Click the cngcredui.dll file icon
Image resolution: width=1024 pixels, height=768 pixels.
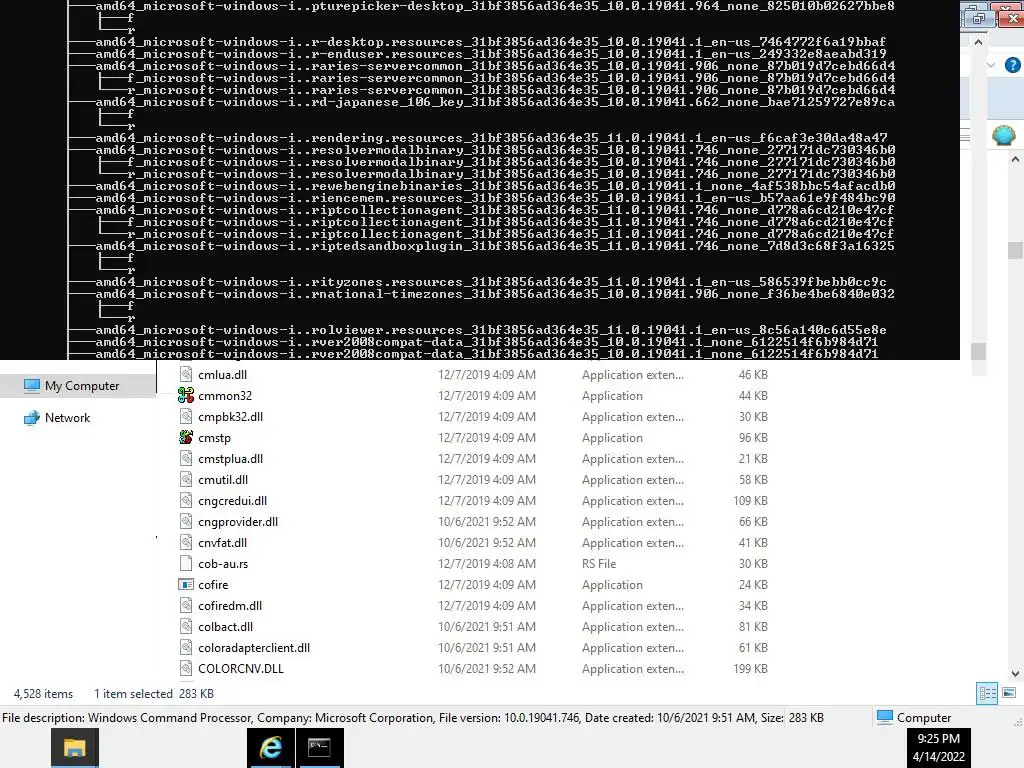point(185,500)
